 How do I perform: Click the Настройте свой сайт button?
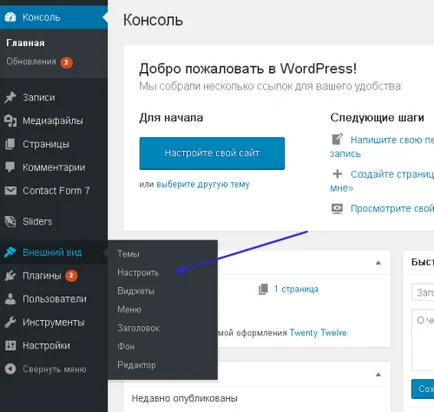tap(212, 153)
